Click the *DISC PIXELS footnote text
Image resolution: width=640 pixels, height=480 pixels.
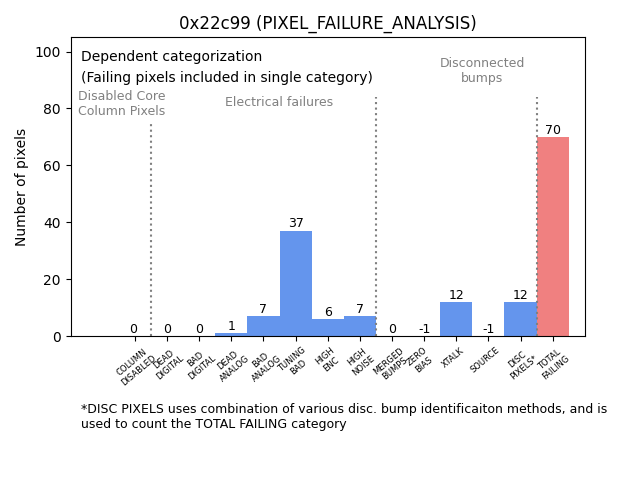click(344, 416)
